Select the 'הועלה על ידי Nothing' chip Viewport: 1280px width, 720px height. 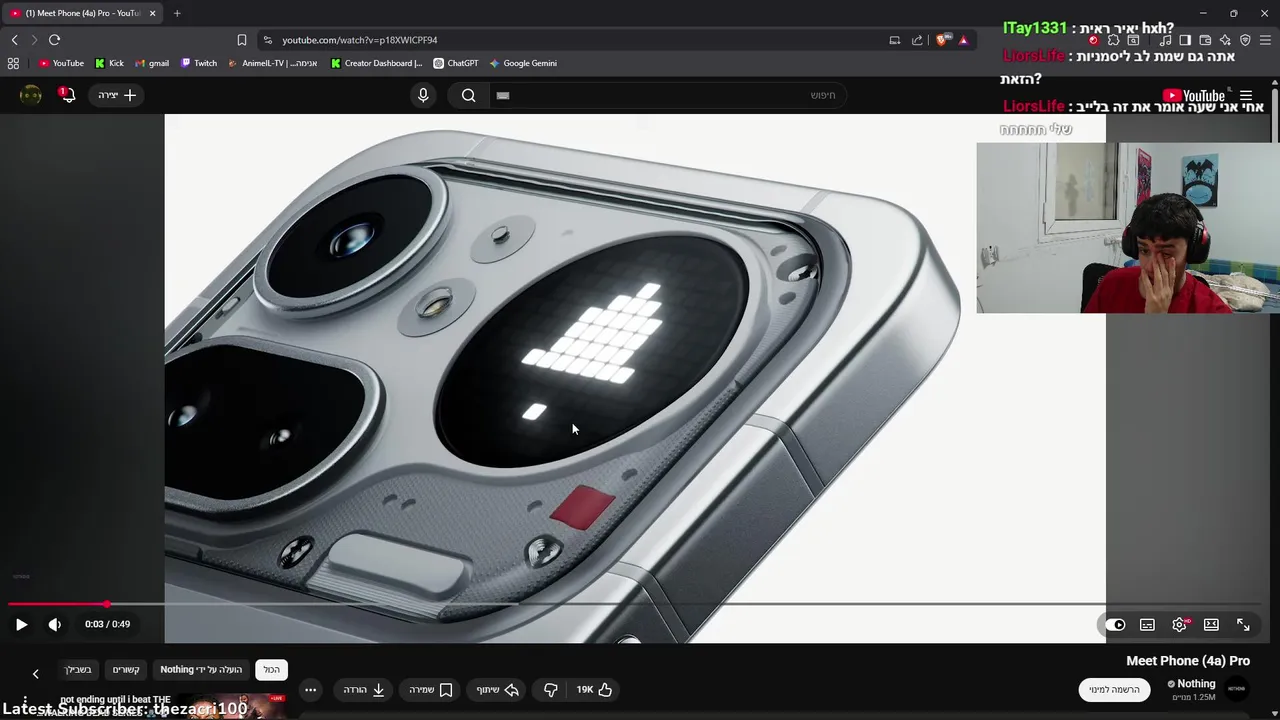(x=201, y=670)
